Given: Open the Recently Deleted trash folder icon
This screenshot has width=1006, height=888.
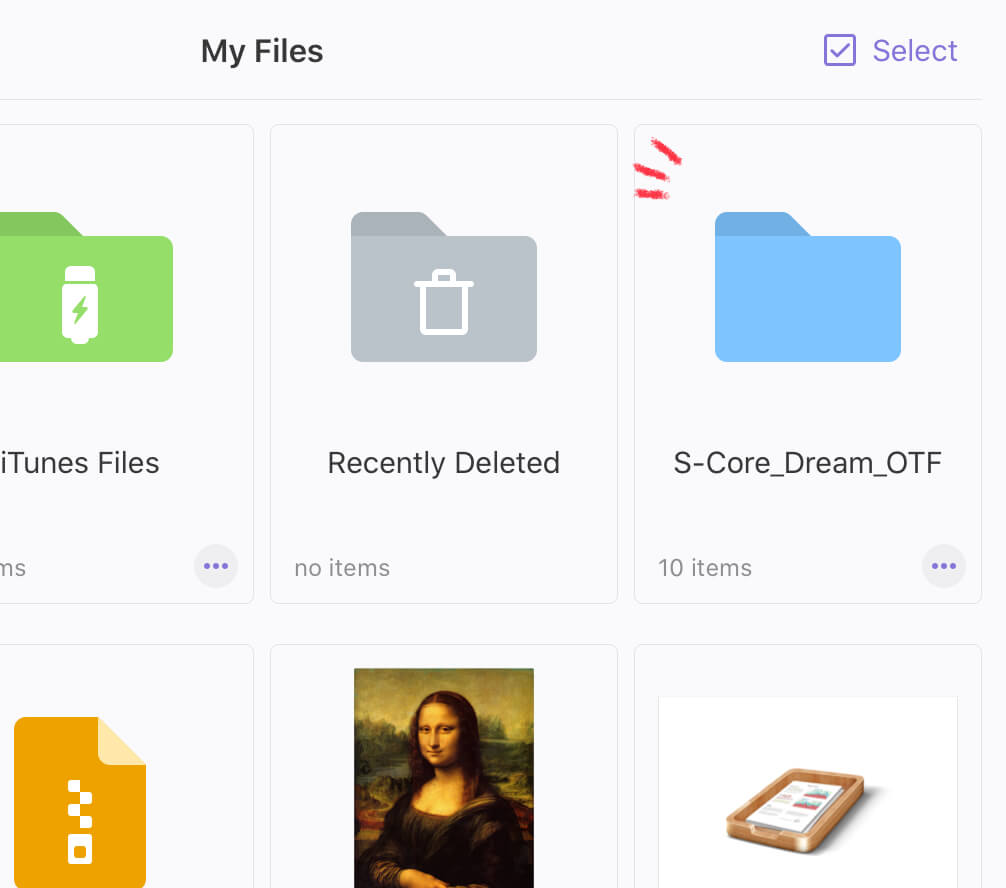Looking at the screenshot, I should tap(443, 287).
